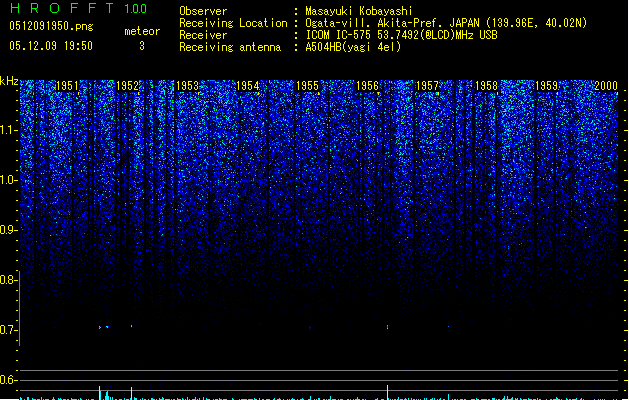
Task: Select the file name 0512091950.png
Action: [x=51, y=26]
